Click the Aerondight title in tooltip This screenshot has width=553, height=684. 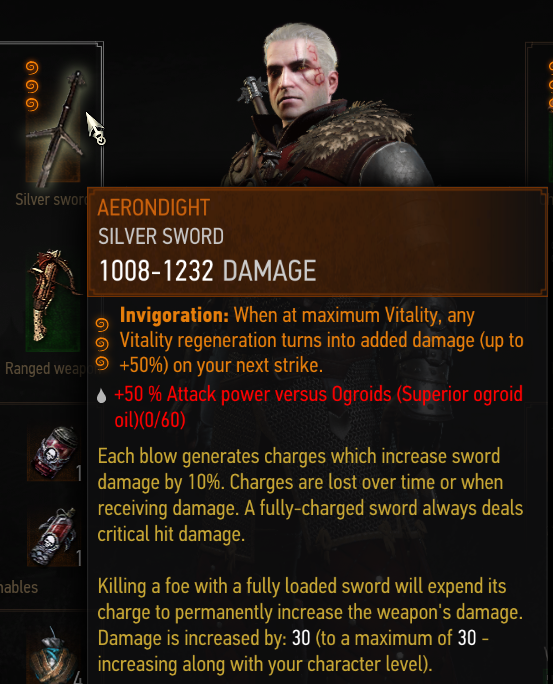click(x=154, y=207)
